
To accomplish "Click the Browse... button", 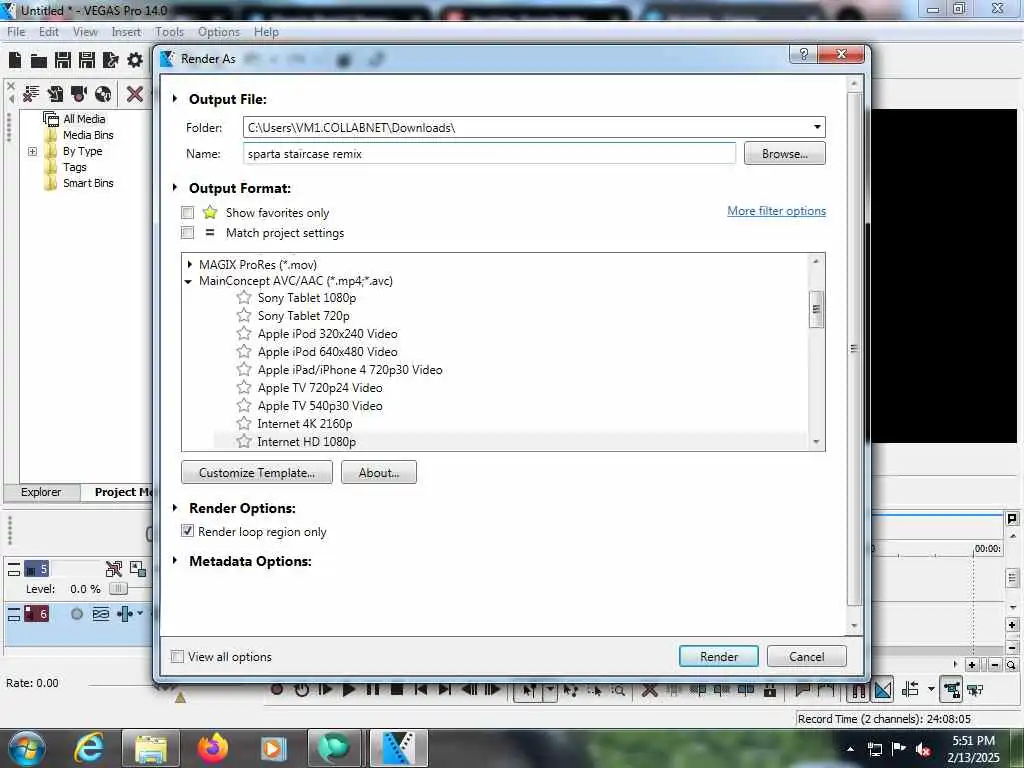I will point(784,153).
